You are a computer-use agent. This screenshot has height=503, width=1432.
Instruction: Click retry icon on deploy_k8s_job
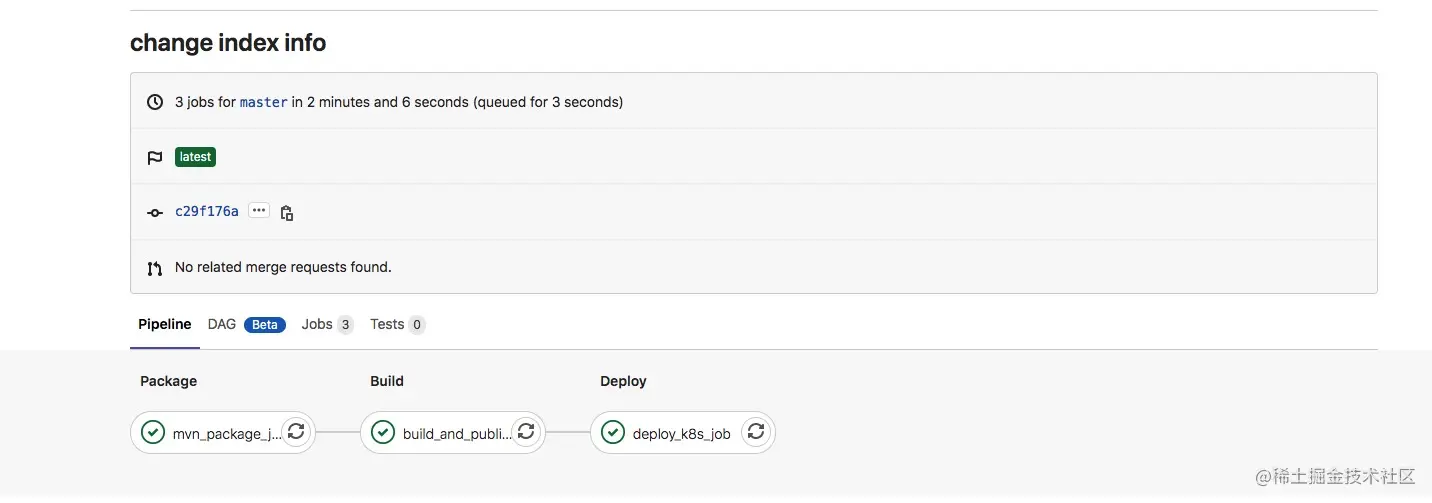click(x=756, y=432)
